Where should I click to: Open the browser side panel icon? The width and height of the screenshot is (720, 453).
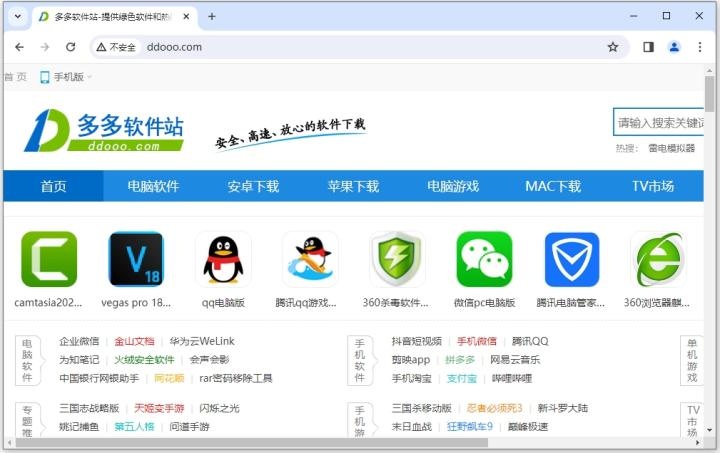(648, 47)
